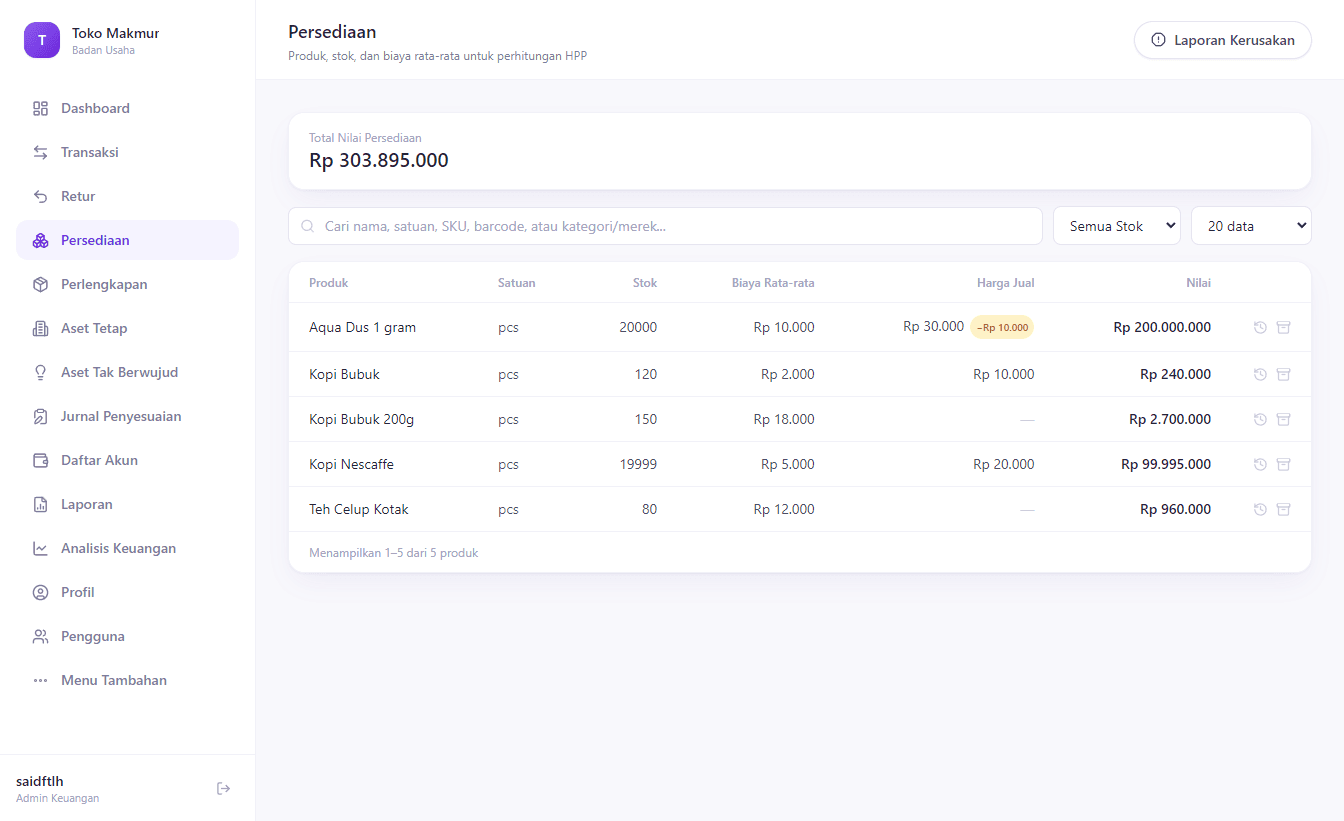Open Analisis Keuangan page
The height and width of the screenshot is (821, 1344).
(x=127, y=548)
